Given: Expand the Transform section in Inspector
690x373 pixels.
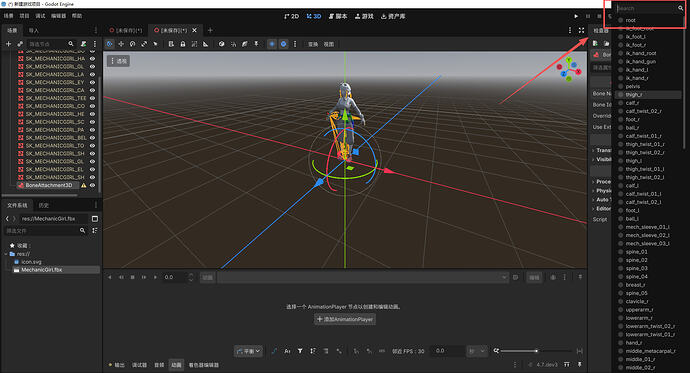Looking at the screenshot, I should tap(601, 150).
